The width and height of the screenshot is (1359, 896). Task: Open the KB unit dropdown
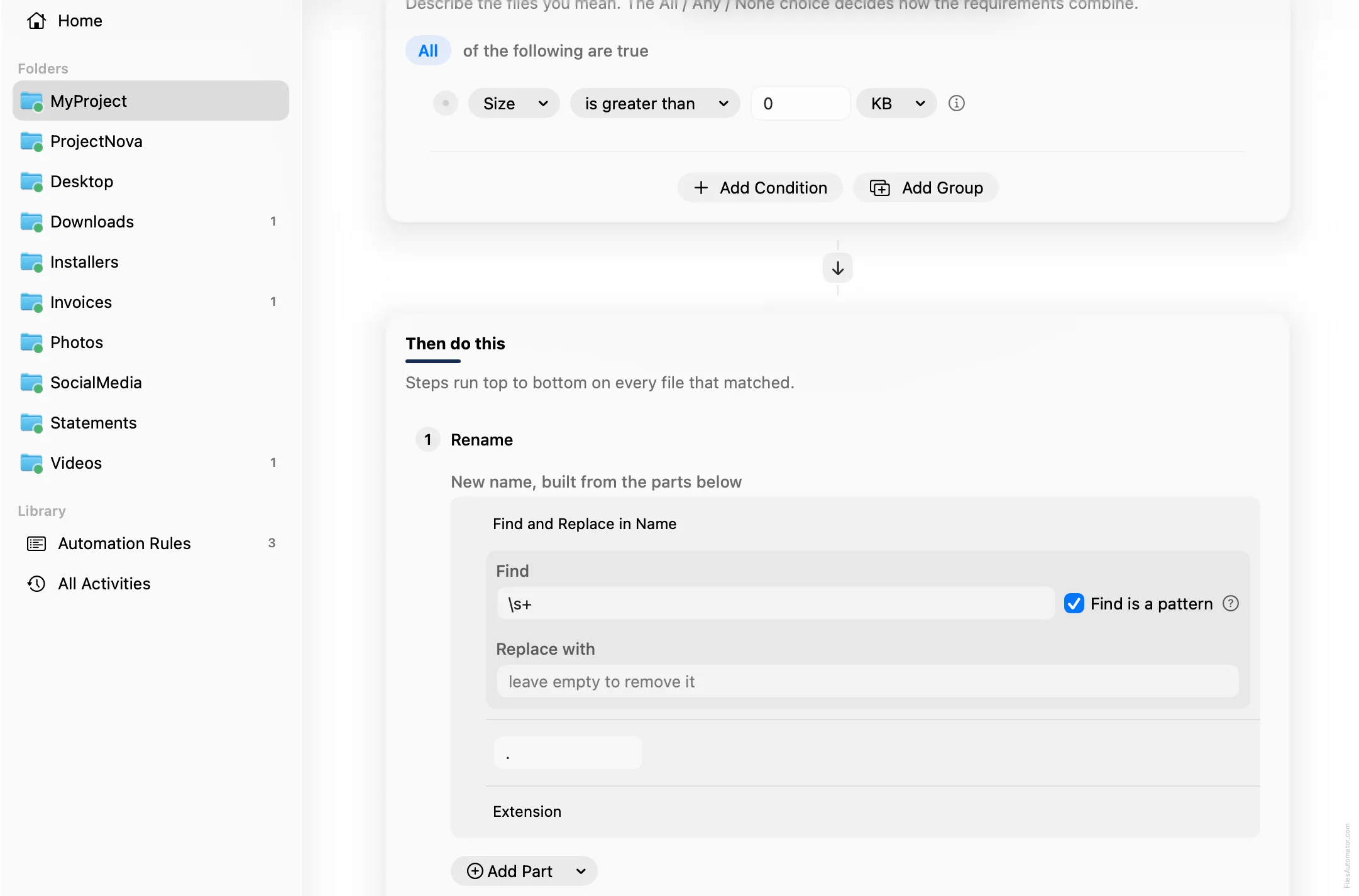point(896,103)
